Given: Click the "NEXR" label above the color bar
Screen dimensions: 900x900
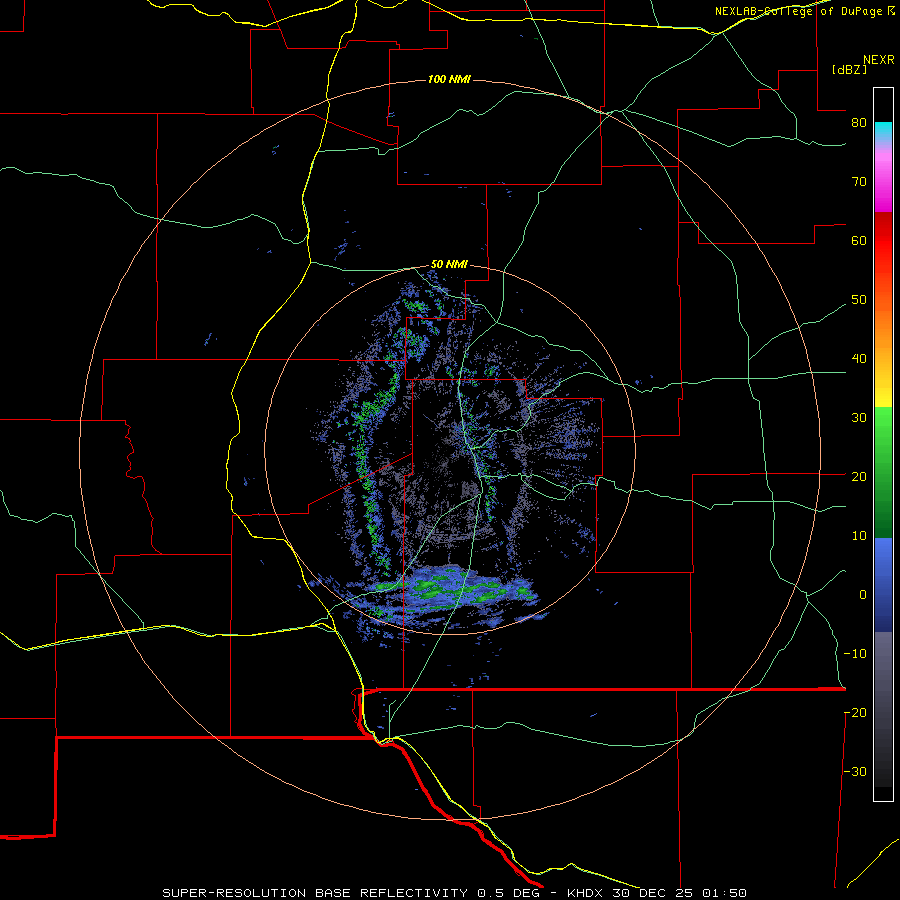Looking at the screenshot, I should (878, 60).
